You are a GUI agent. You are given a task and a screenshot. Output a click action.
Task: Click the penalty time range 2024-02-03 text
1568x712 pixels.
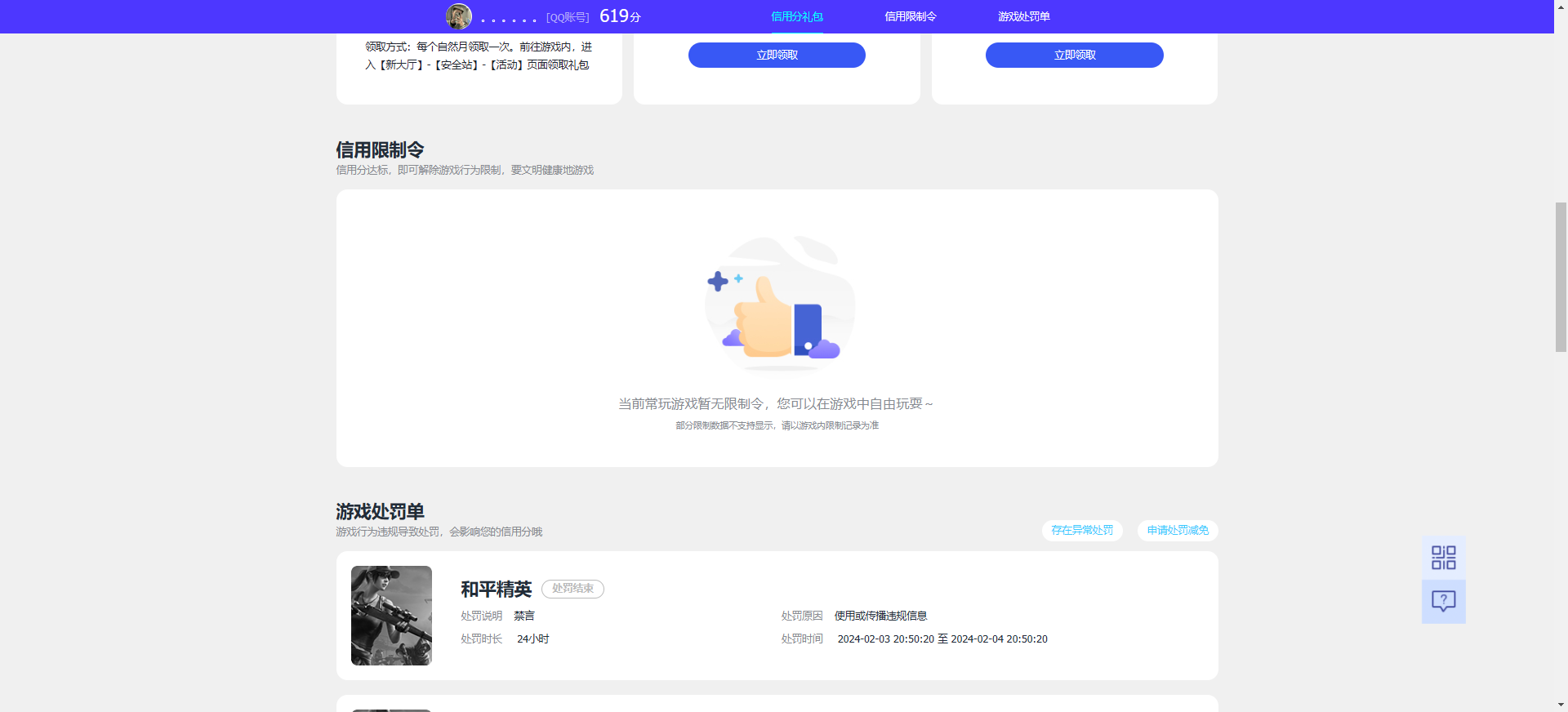pyautogui.click(x=942, y=639)
